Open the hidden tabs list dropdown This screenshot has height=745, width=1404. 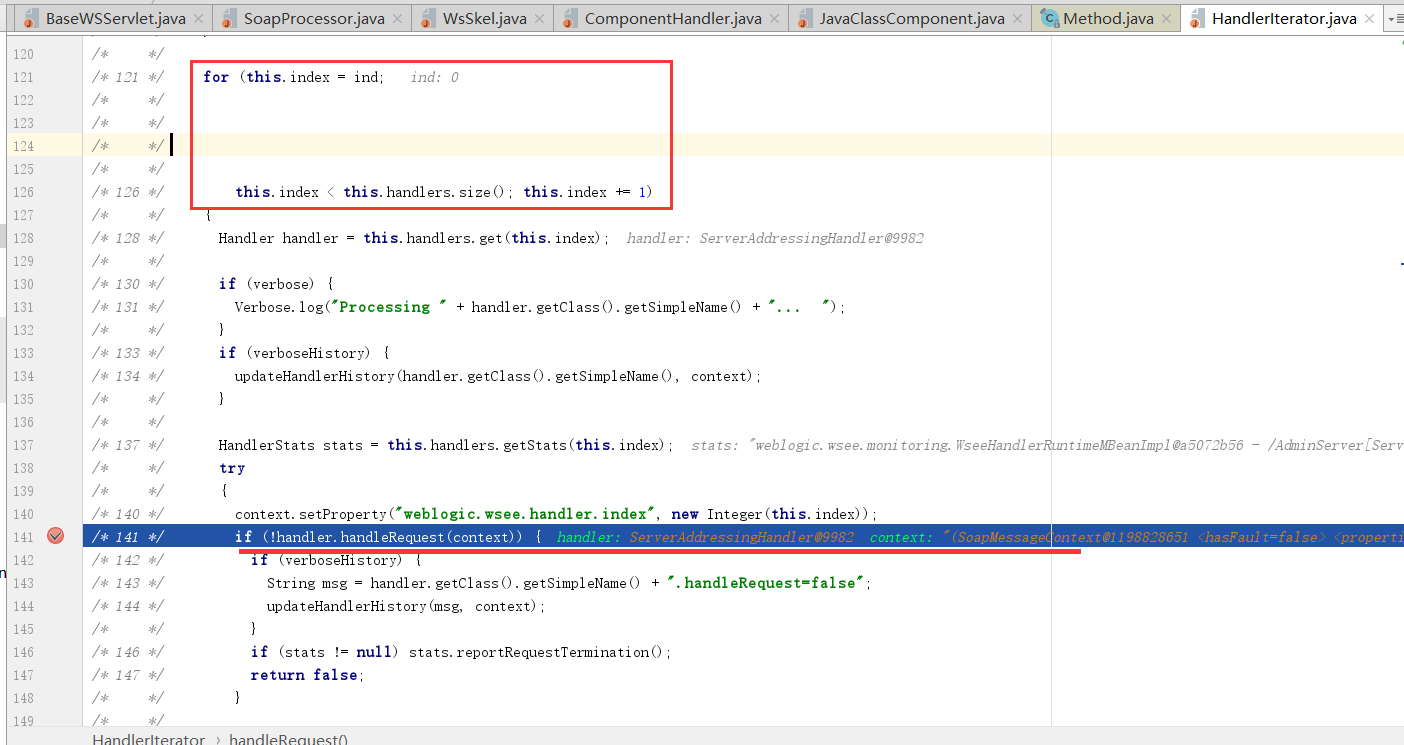click(x=1394, y=18)
